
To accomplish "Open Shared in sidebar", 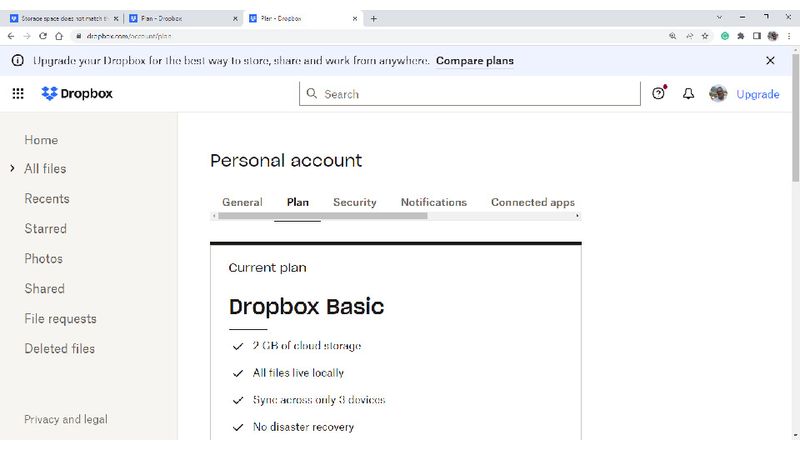I will pyautogui.click(x=44, y=289).
